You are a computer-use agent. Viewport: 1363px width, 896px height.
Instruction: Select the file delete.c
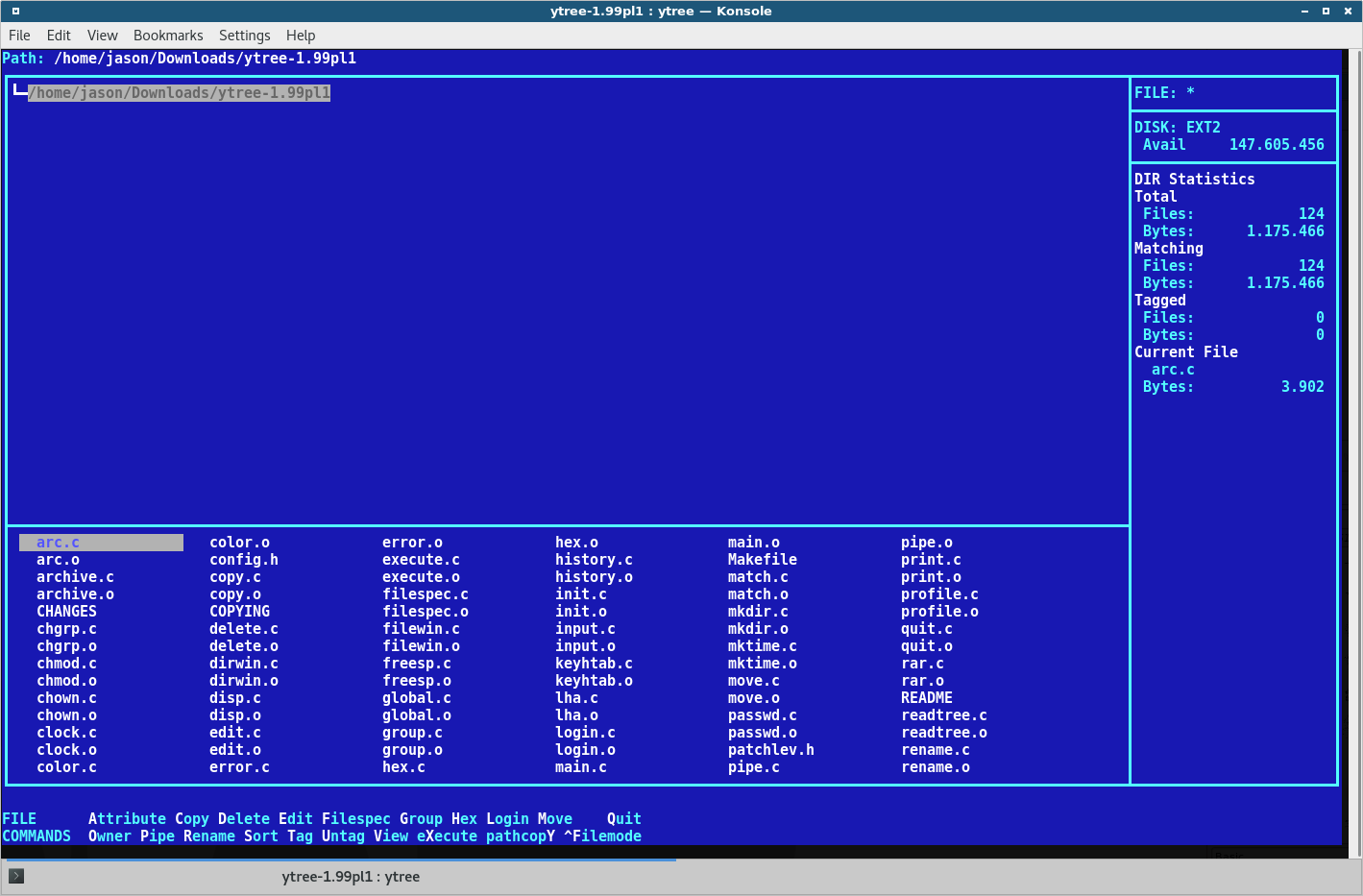[244, 629]
